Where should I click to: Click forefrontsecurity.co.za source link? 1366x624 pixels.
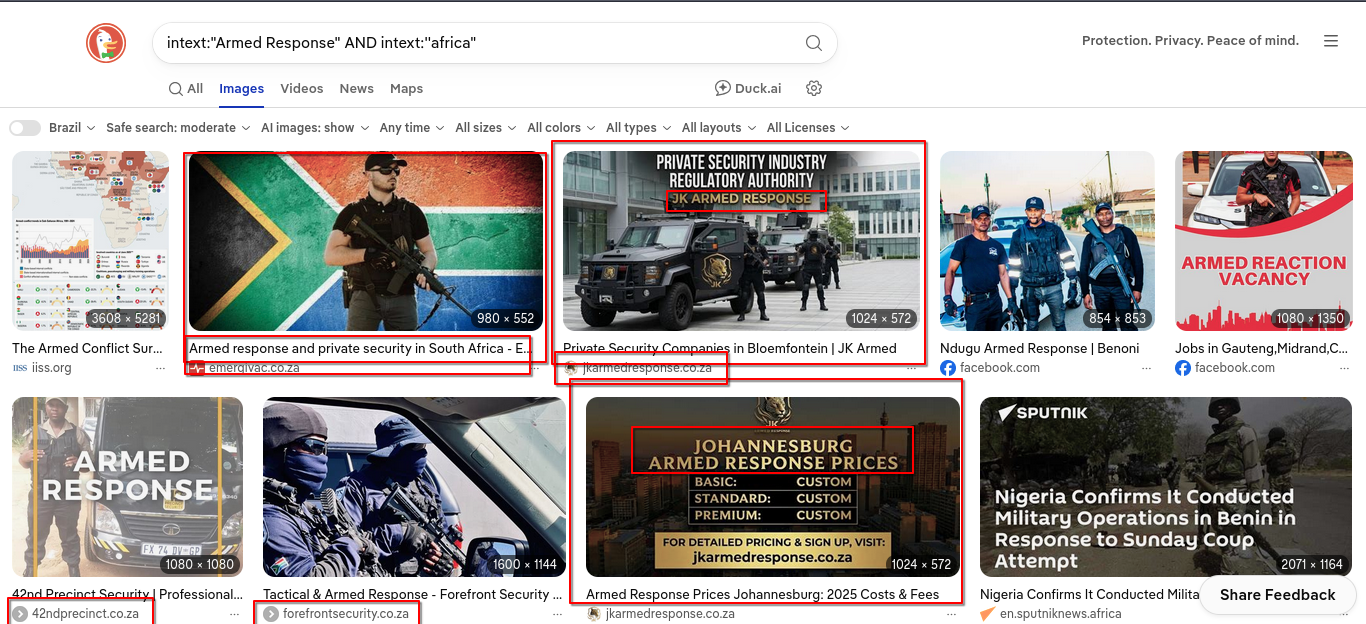(x=346, y=614)
